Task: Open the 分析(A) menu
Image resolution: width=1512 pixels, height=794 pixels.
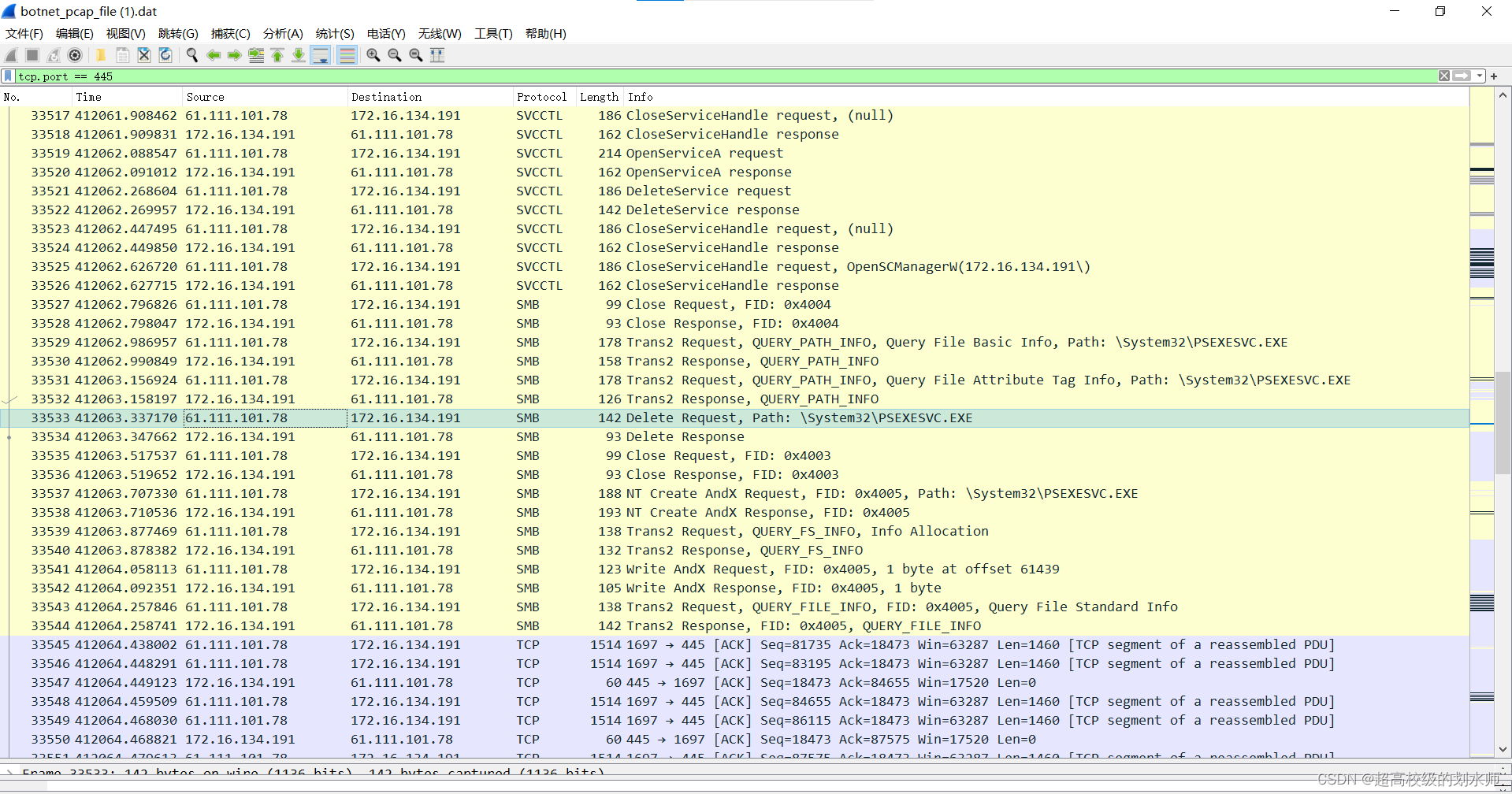Action: [283, 34]
